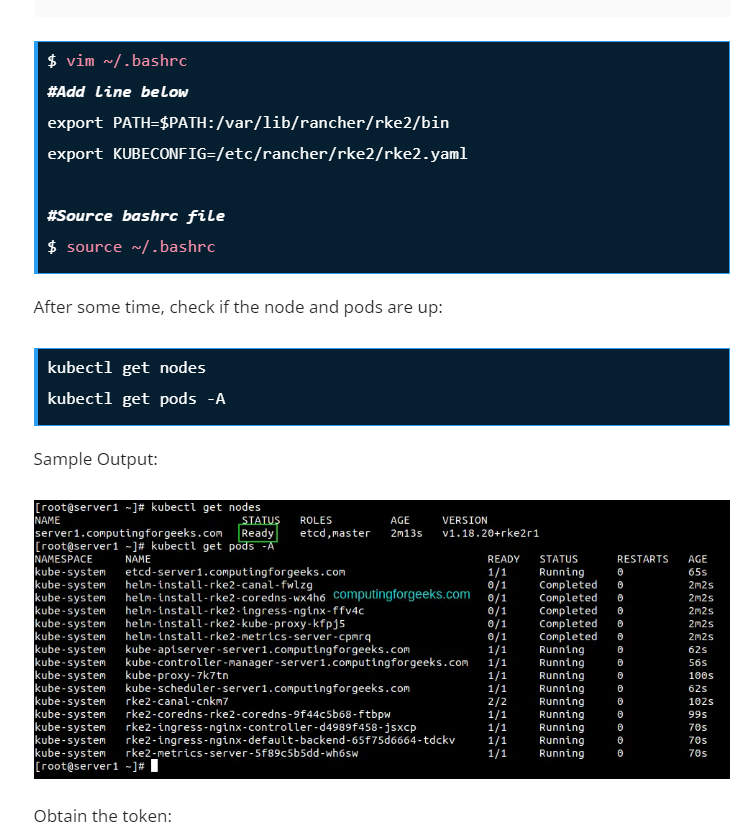The width and height of the screenshot is (745, 831).
Task: Click the 'Sample Output:' label
Action: point(95,459)
